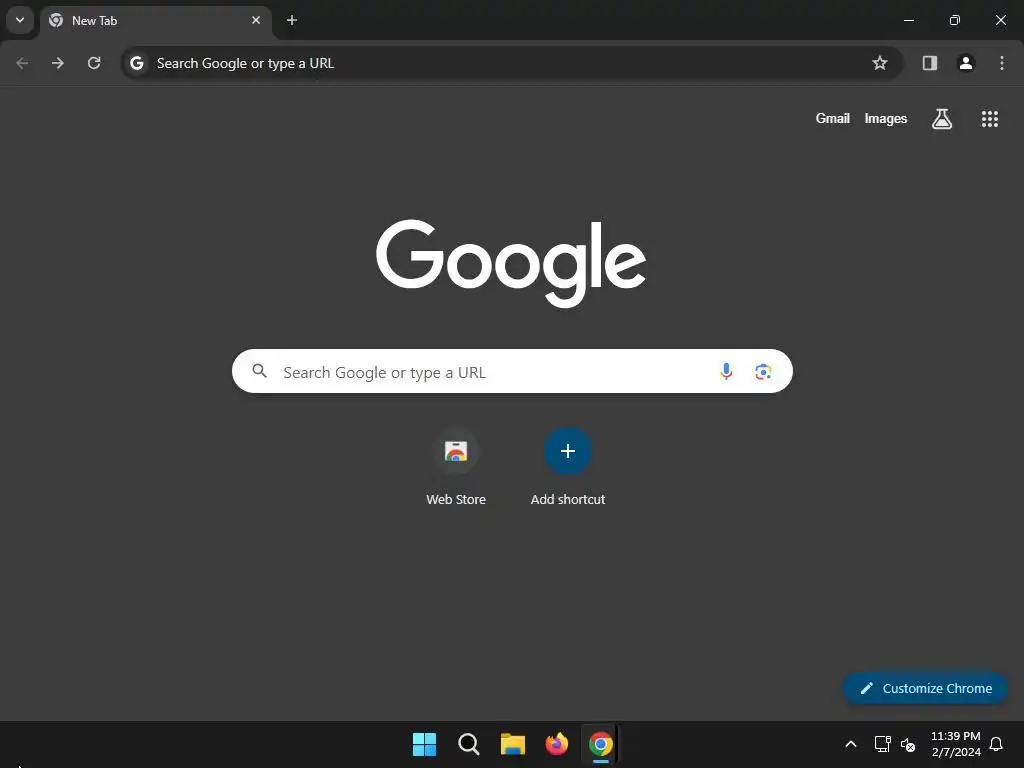Open the Windows Start menu
Viewport: 1024px width, 768px height.
coord(424,744)
